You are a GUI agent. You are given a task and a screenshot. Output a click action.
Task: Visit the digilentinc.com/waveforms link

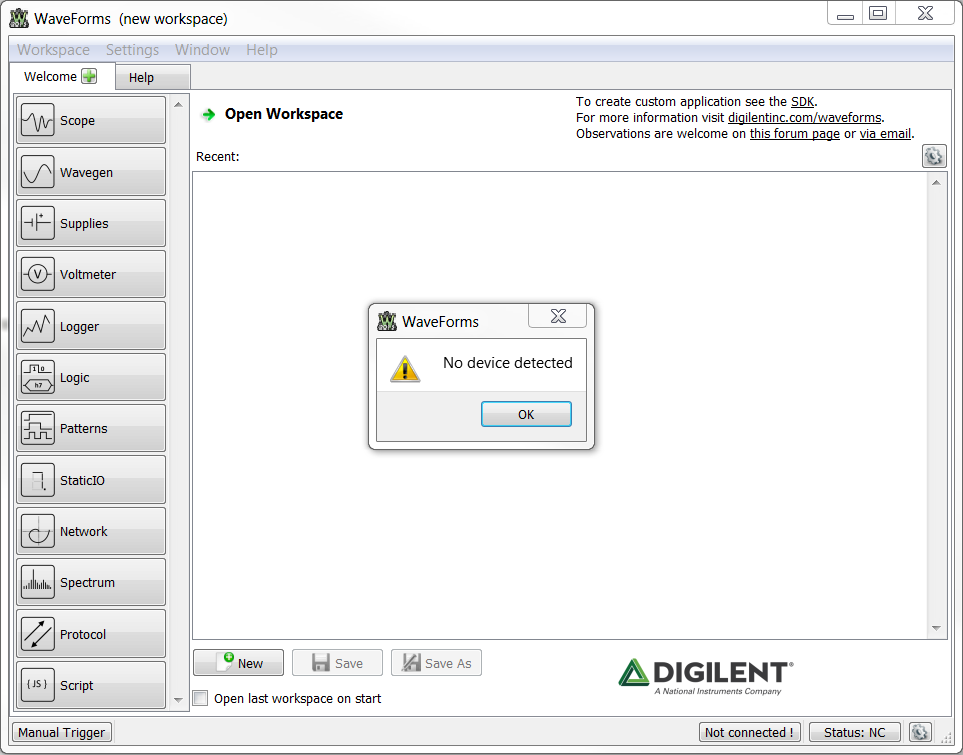[x=805, y=117]
